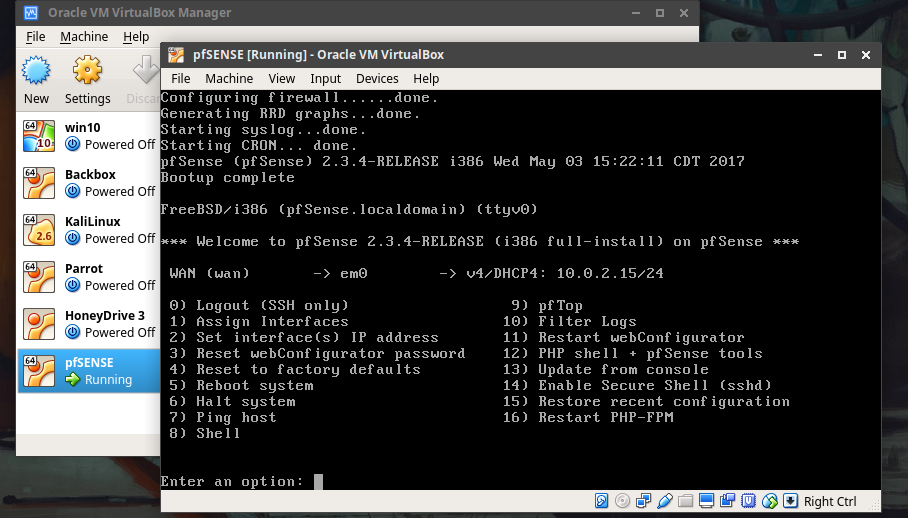Select the KaliLinux virtual machine name
Image resolution: width=908 pixels, height=518 pixels.
93,221
